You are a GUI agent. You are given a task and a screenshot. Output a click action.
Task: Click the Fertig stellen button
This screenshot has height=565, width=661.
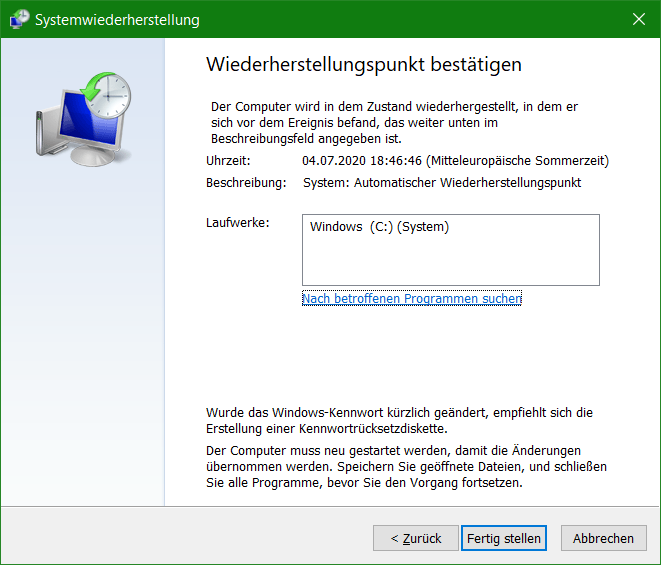504,538
